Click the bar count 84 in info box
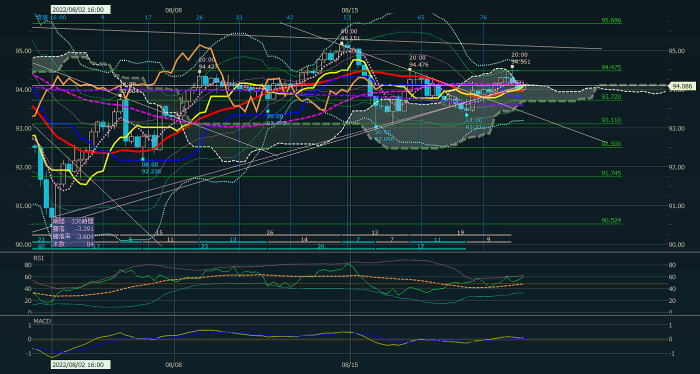The width and height of the screenshot is (700, 374). pos(90,245)
